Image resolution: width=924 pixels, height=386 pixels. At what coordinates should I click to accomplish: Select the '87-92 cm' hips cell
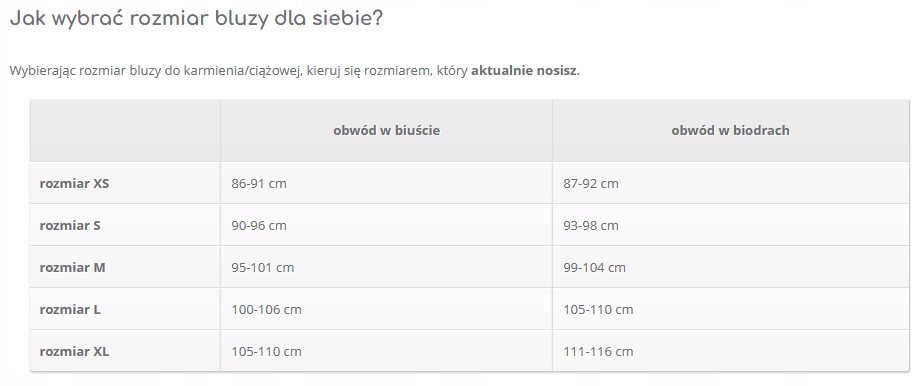[x=731, y=183]
